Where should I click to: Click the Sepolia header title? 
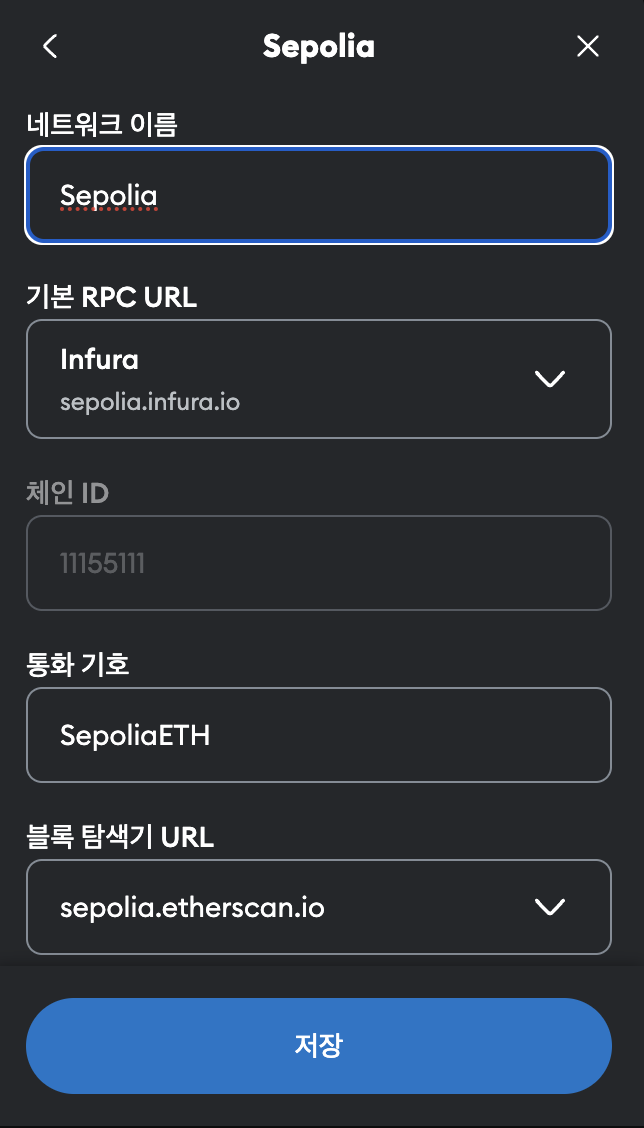tap(319, 47)
